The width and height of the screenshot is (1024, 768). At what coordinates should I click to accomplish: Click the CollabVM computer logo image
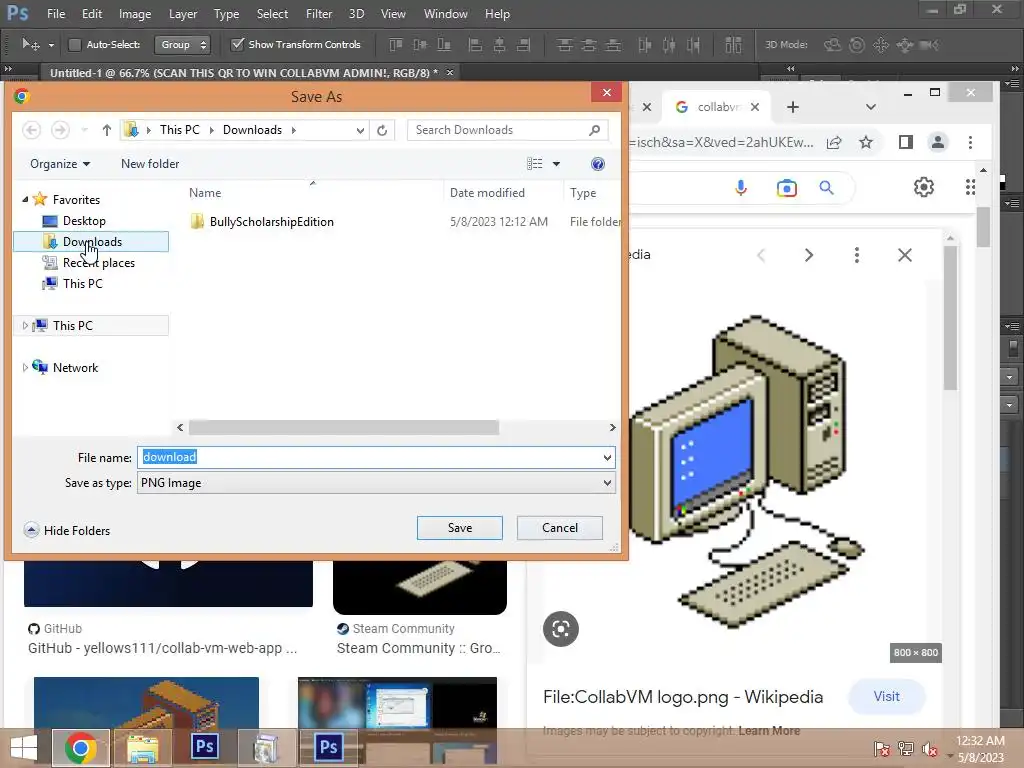pyautogui.click(x=746, y=470)
